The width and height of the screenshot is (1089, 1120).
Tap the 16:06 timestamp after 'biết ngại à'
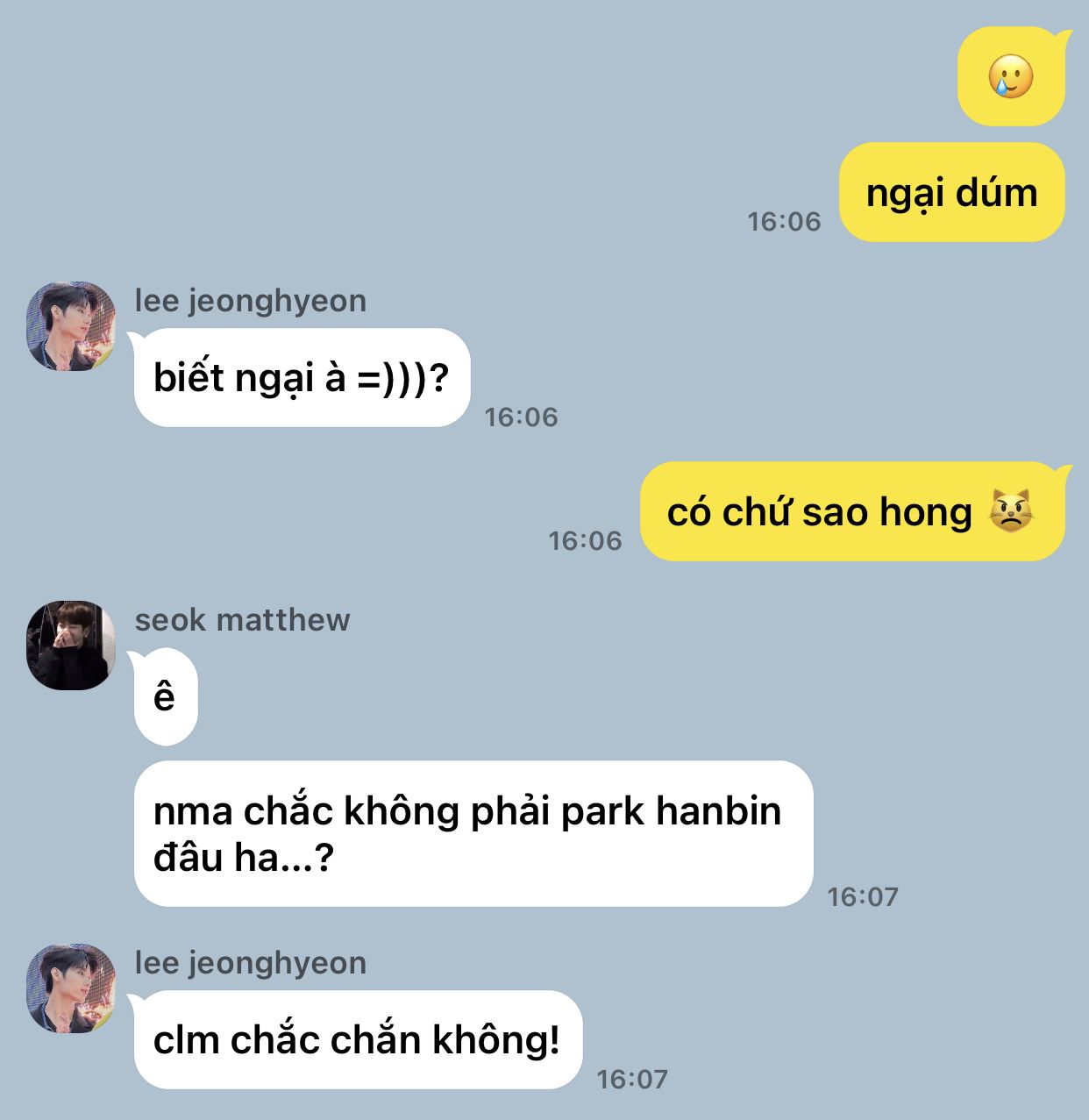522,417
